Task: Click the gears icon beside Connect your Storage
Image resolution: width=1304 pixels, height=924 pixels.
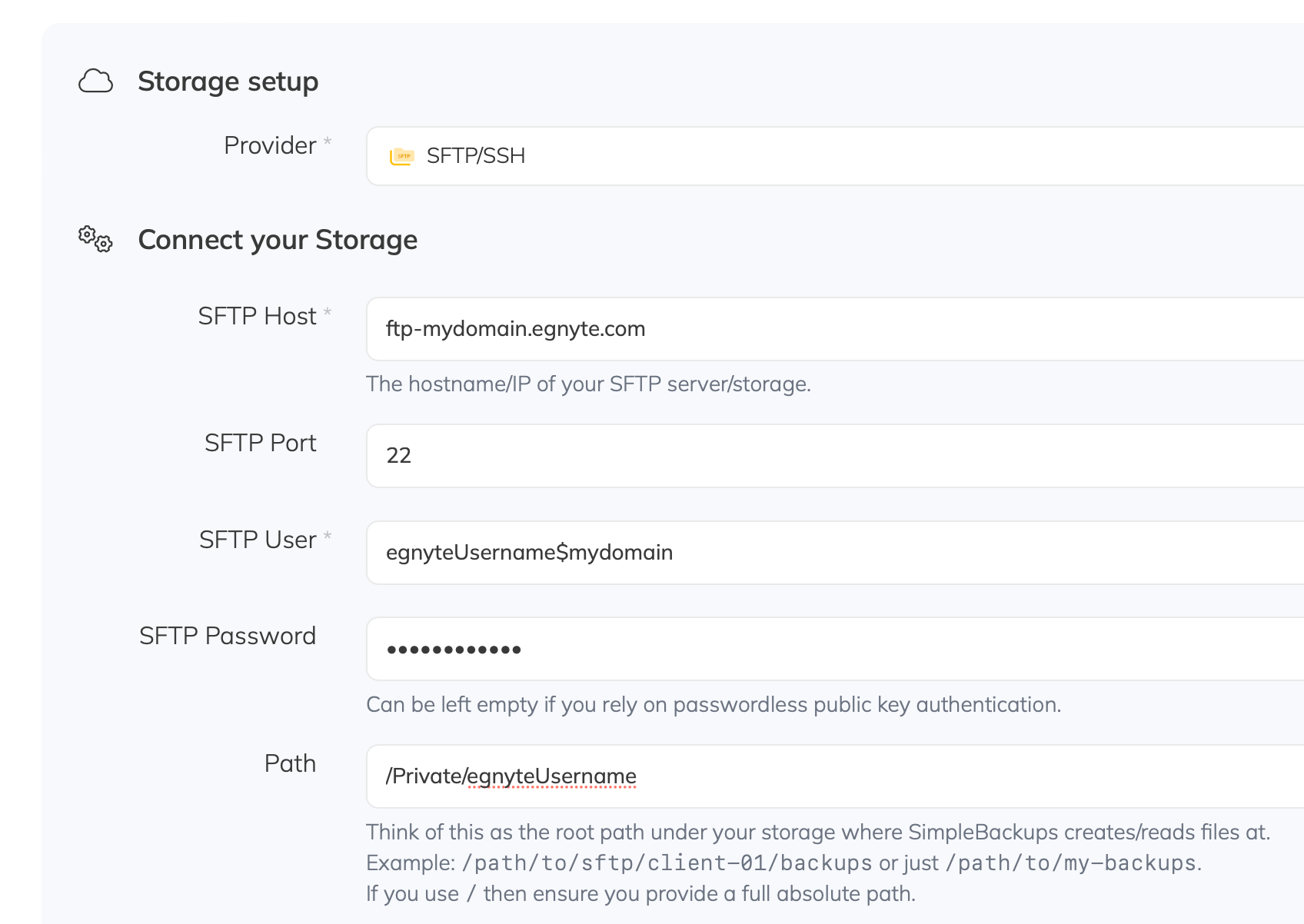Action: (94, 239)
